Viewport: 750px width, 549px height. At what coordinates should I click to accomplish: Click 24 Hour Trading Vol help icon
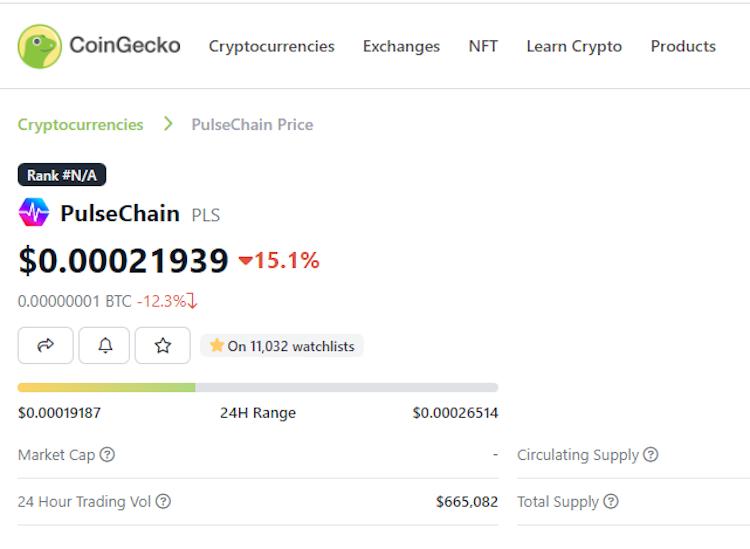point(163,501)
